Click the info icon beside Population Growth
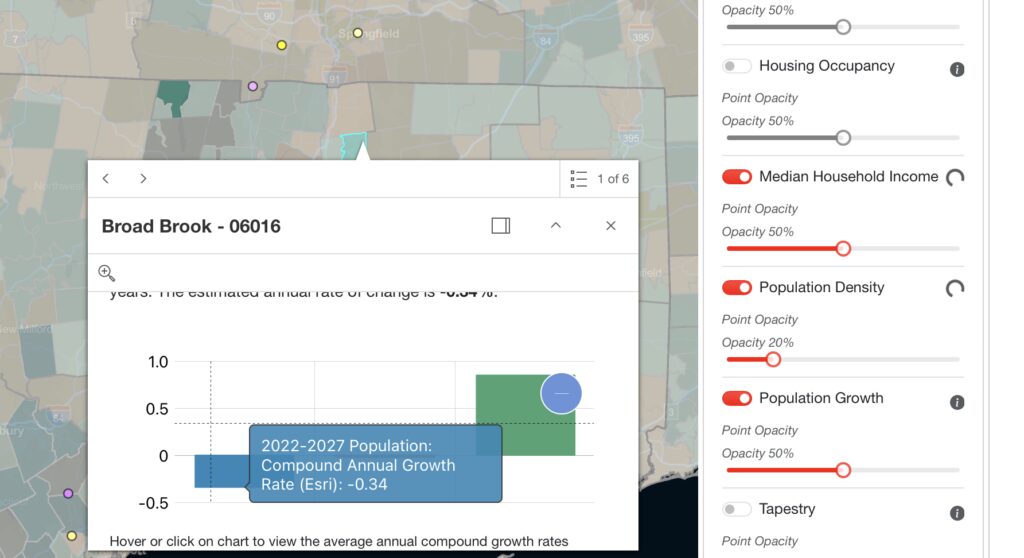 click(956, 402)
